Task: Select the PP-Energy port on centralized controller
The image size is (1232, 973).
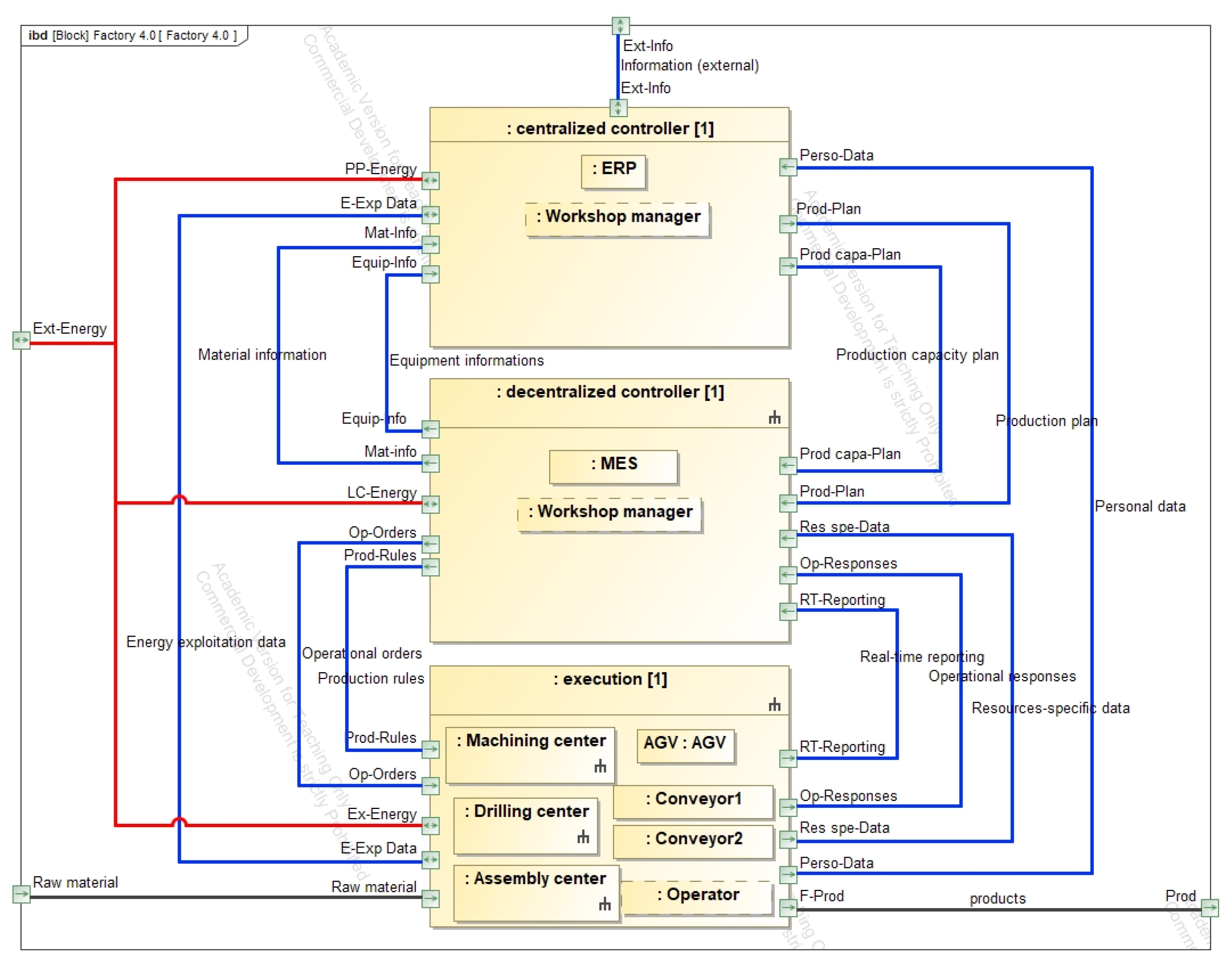Action: click(431, 181)
